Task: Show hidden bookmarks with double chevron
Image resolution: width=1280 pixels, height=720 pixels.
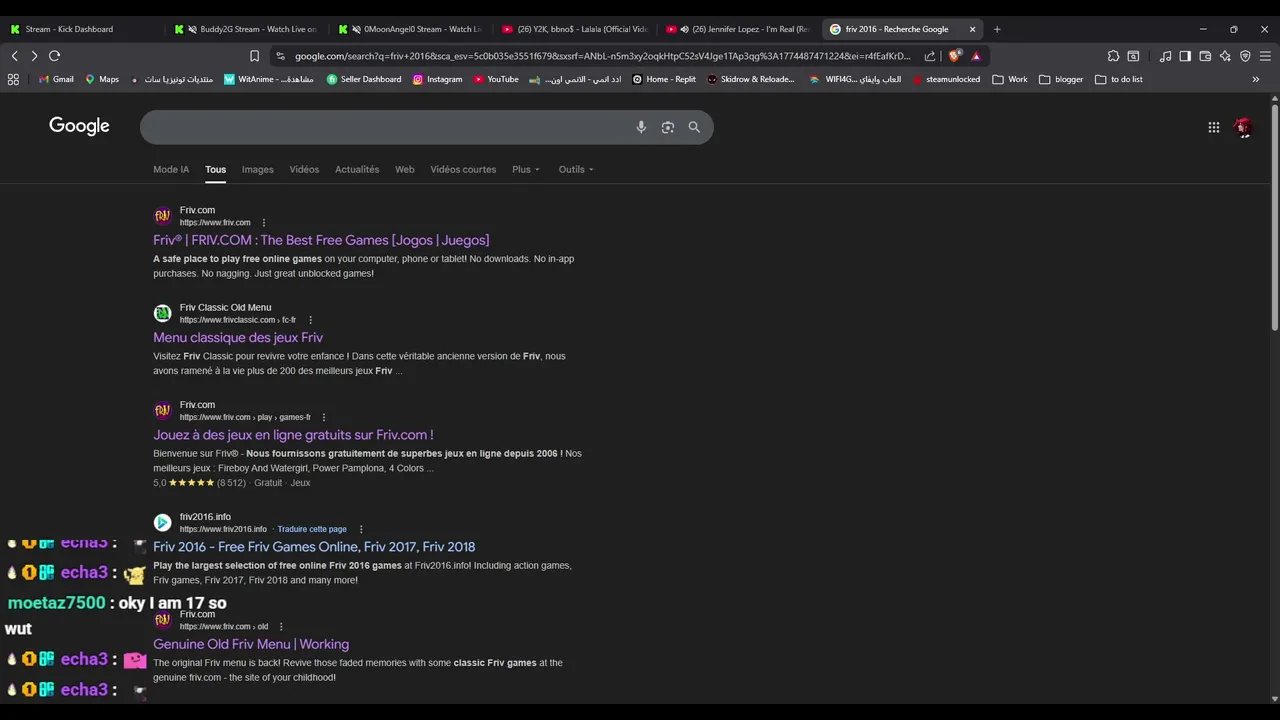Action: tap(1256, 79)
